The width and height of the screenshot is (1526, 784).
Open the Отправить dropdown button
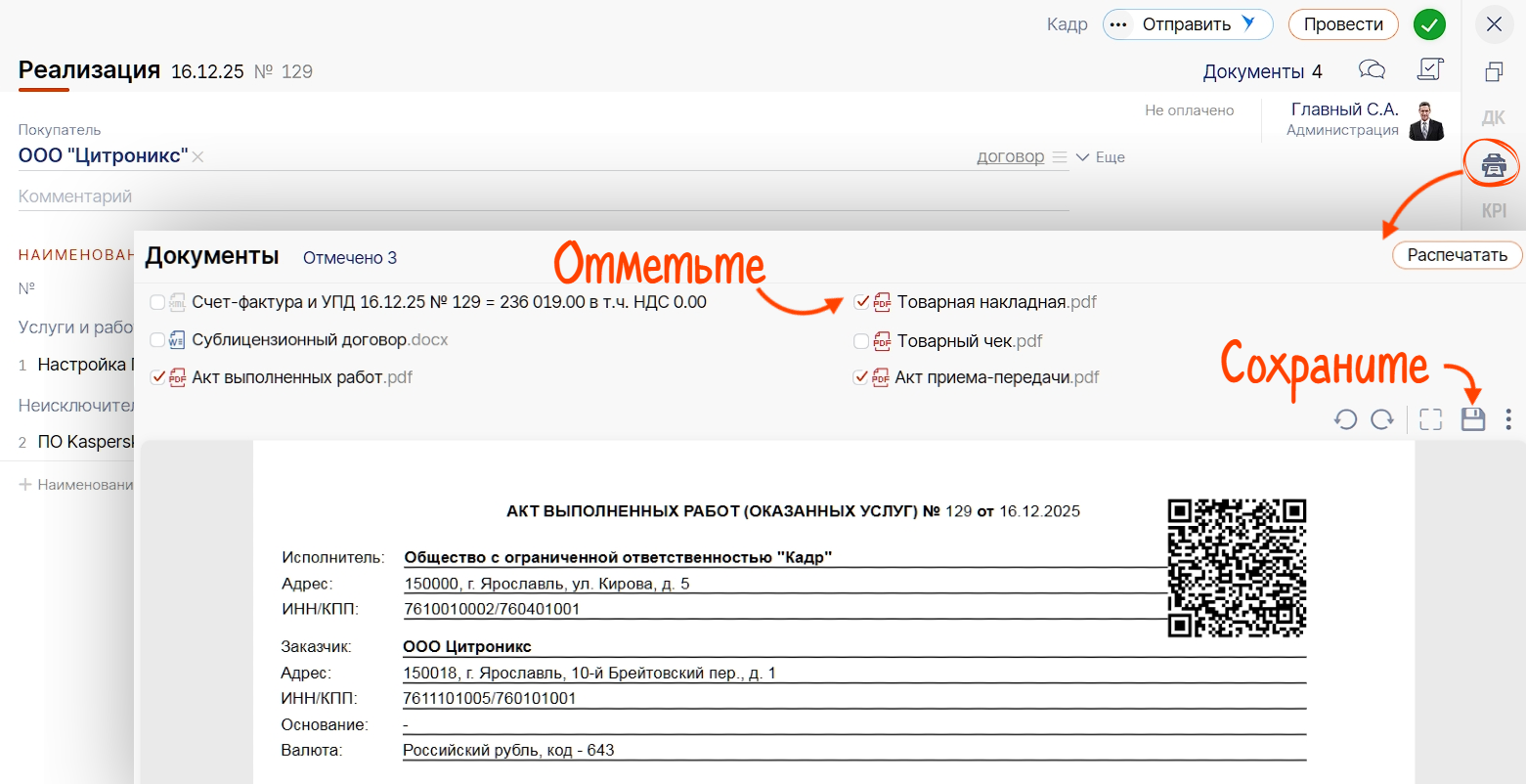tap(1187, 24)
